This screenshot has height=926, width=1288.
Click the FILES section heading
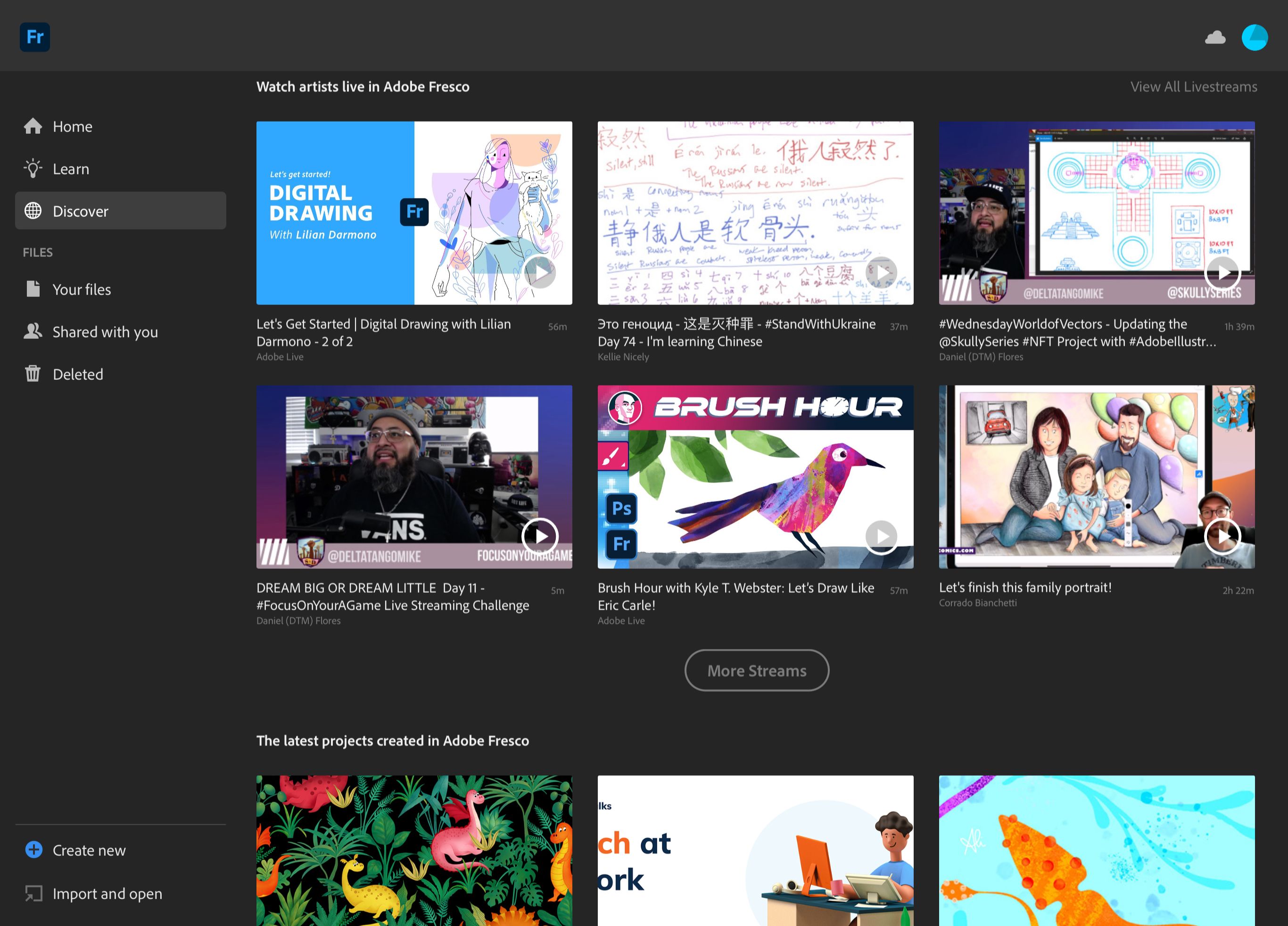coord(38,252)
